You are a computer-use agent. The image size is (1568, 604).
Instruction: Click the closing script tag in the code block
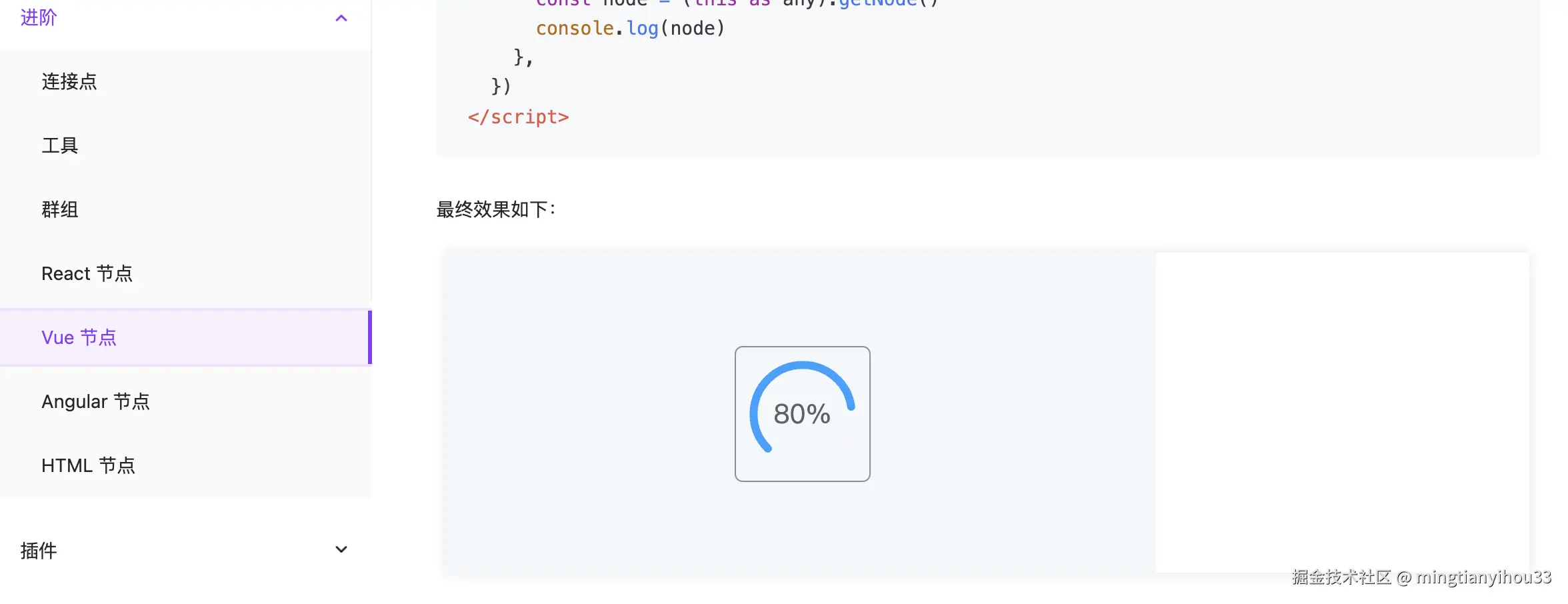[x=518, y=117]
